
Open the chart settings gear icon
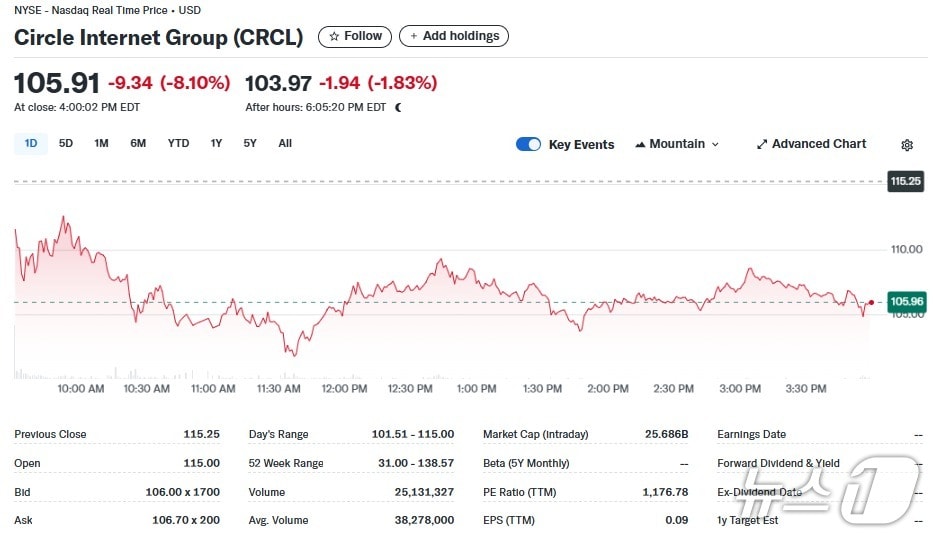pos(906,145)
